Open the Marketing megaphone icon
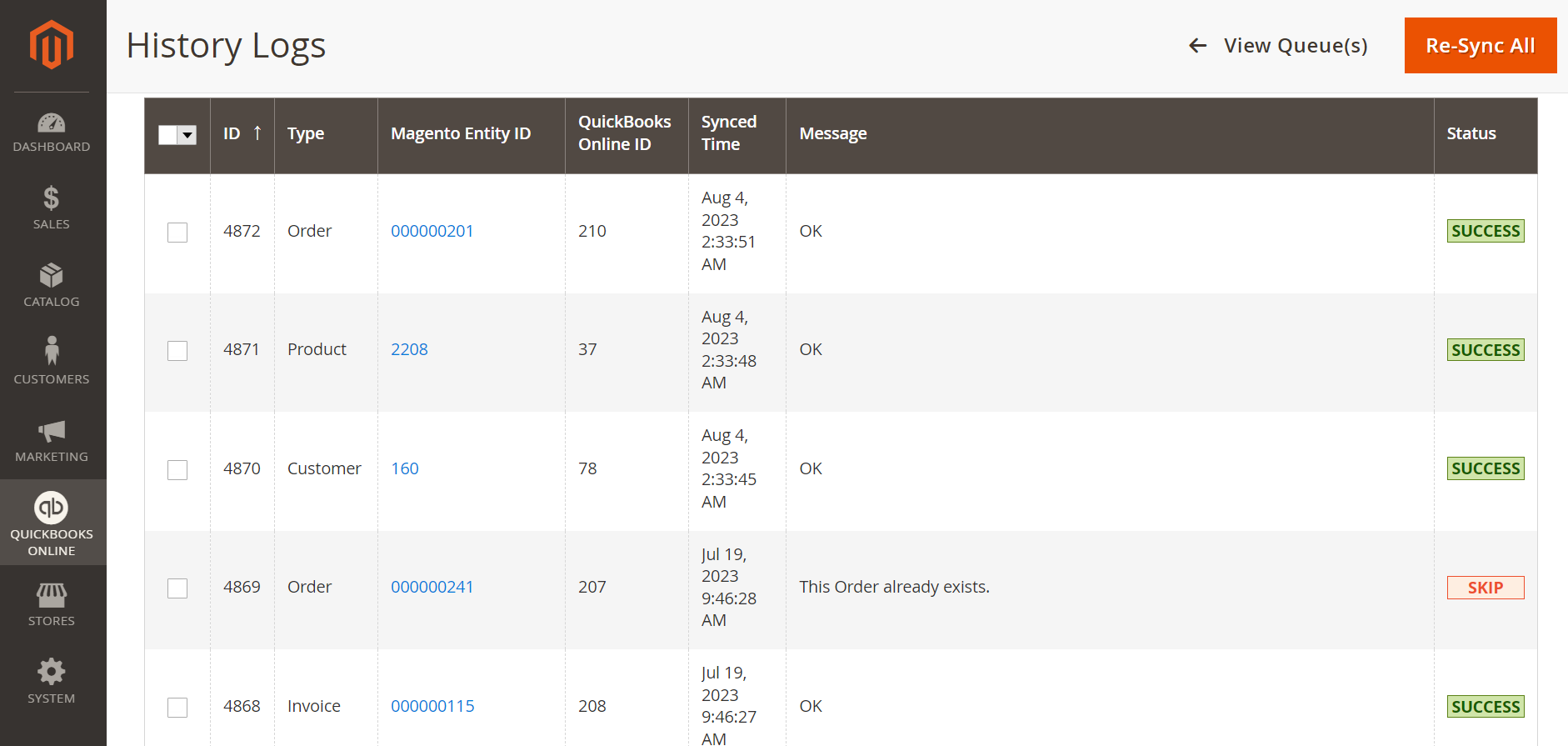 point(52,431)
